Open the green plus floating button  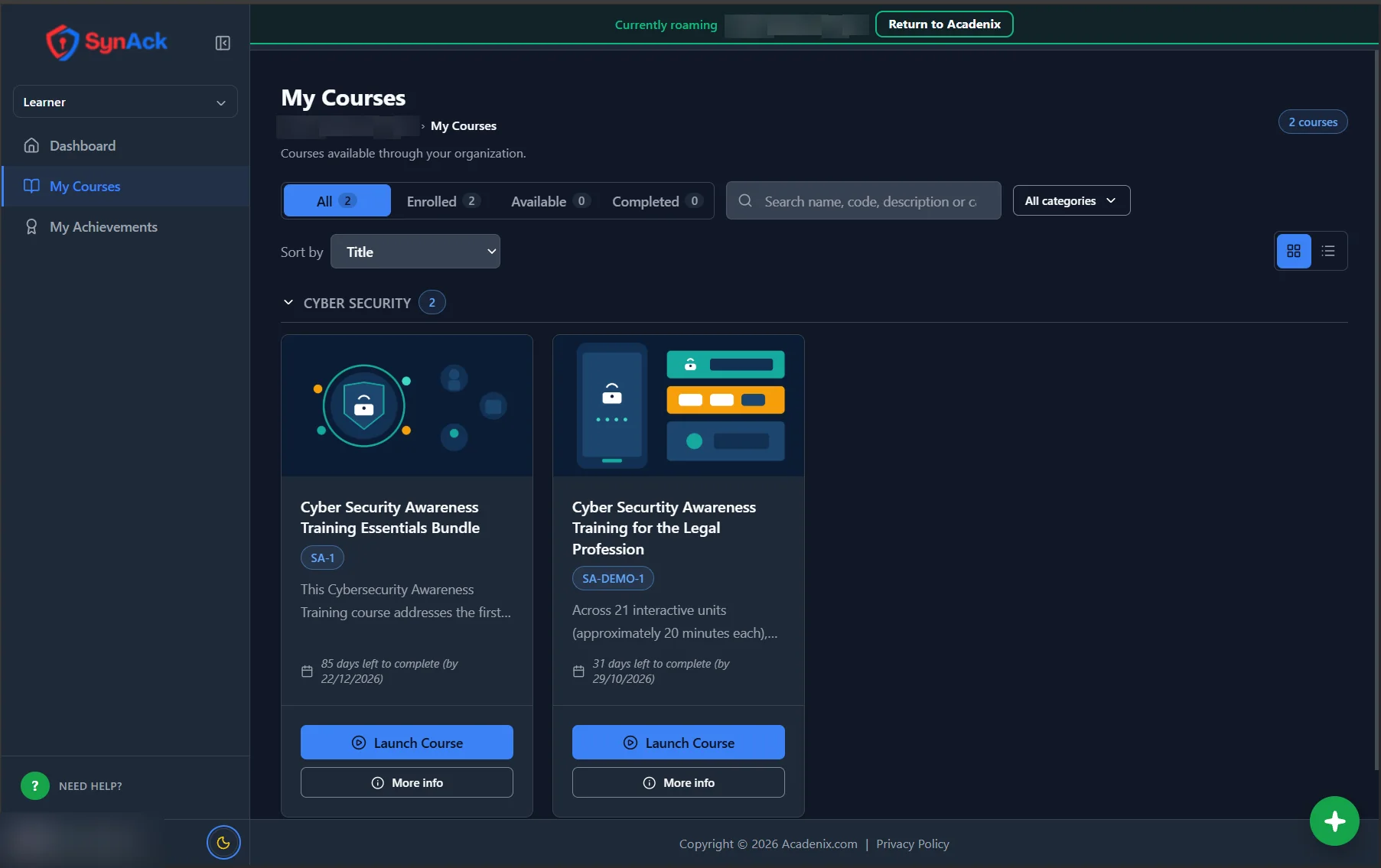point(1334,821)
